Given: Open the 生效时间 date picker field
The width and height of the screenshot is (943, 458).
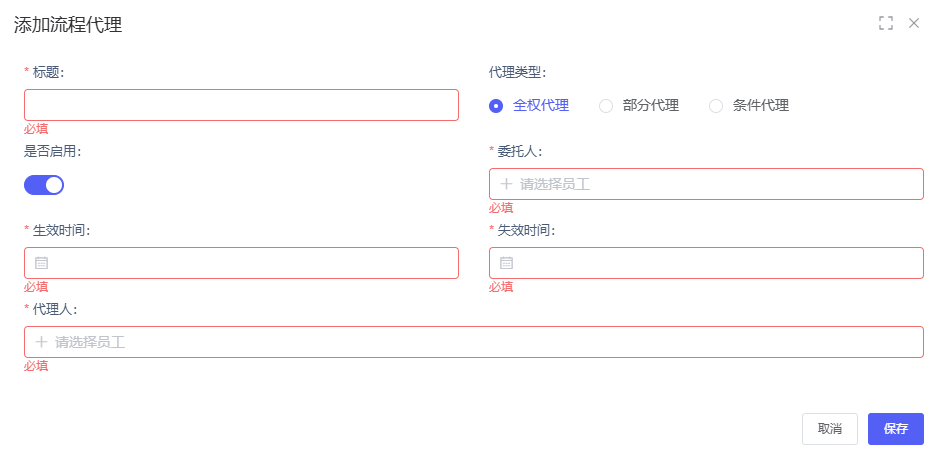Looking at the screenshot, I should [x=250, y=263].
